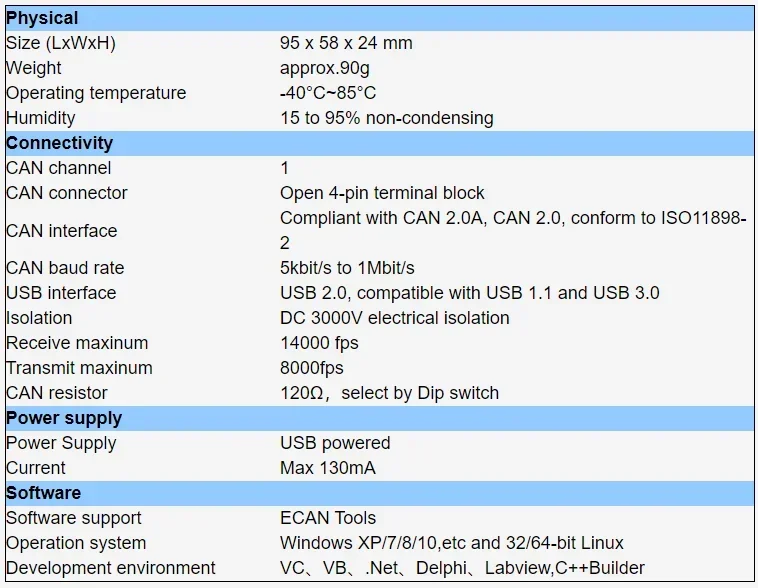758x588 pixels.
Task: Click the Software section header
Action: coord(44,493)
